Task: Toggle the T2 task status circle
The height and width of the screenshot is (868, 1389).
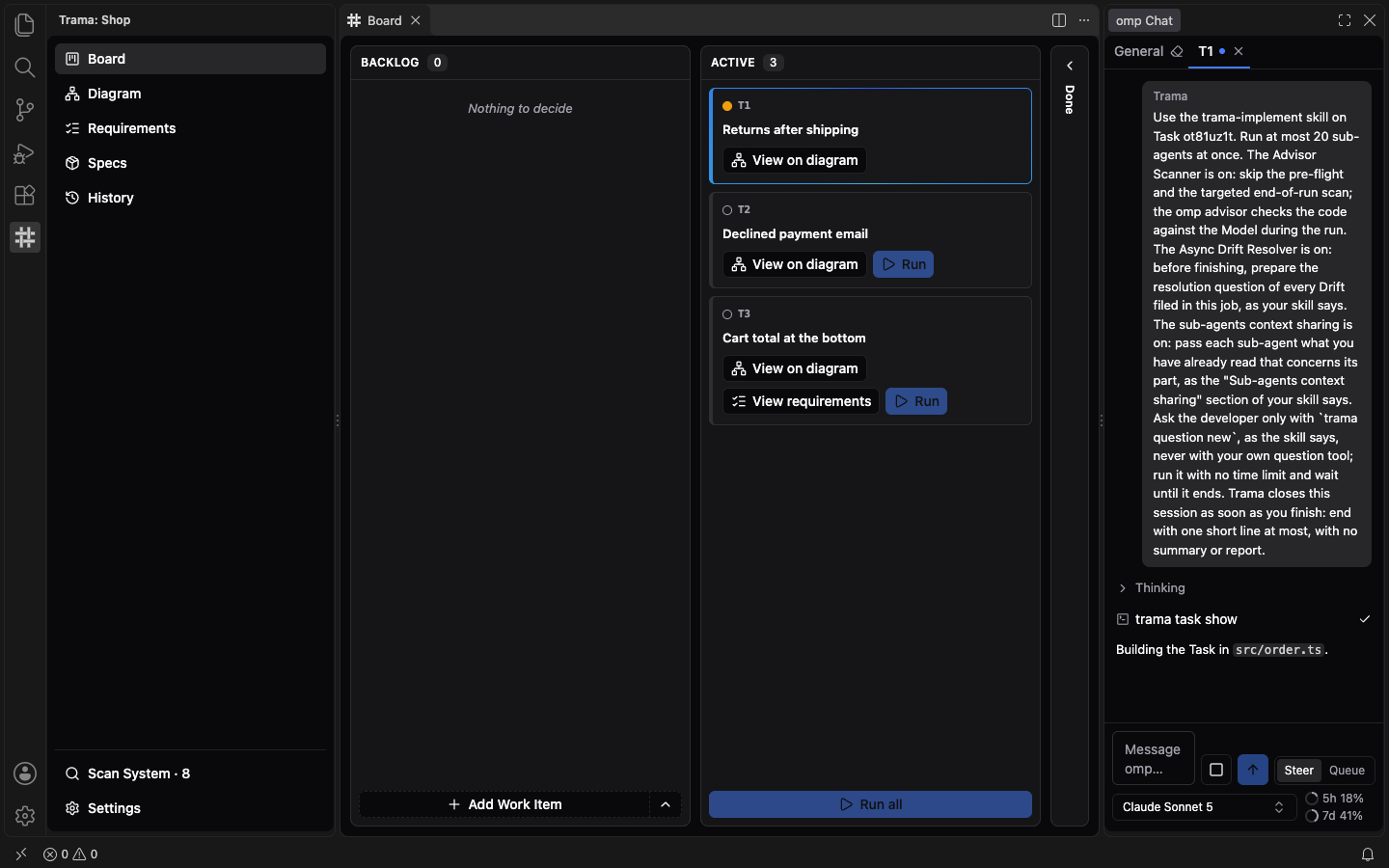Action: (x=727, y=210)
